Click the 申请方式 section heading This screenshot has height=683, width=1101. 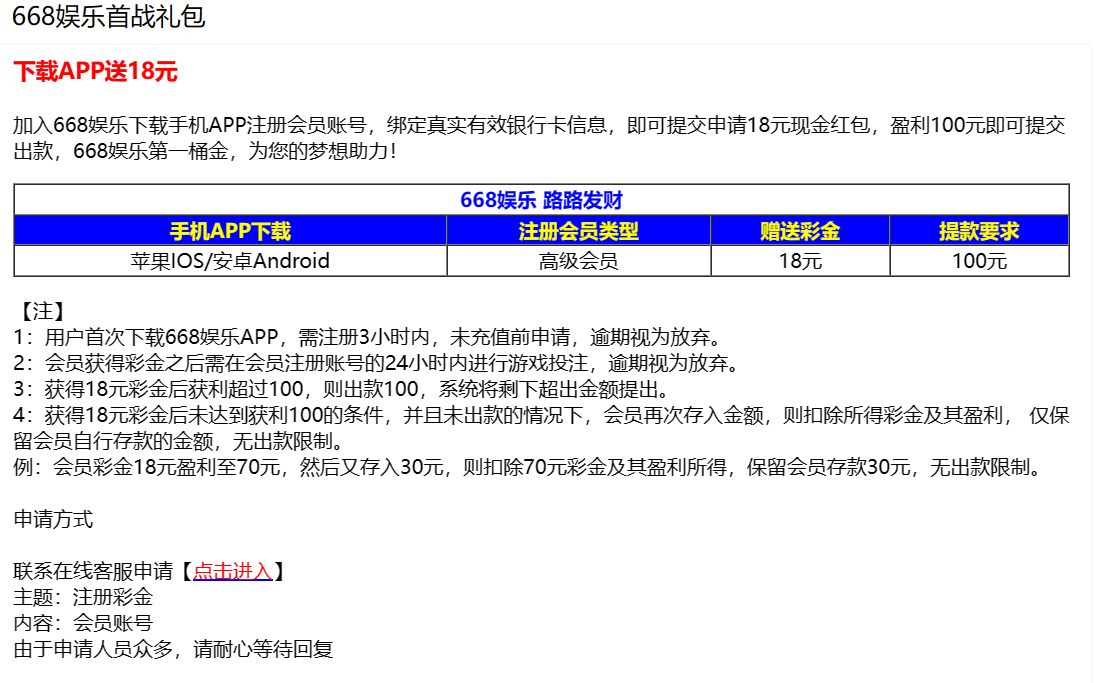click(53, 519)
